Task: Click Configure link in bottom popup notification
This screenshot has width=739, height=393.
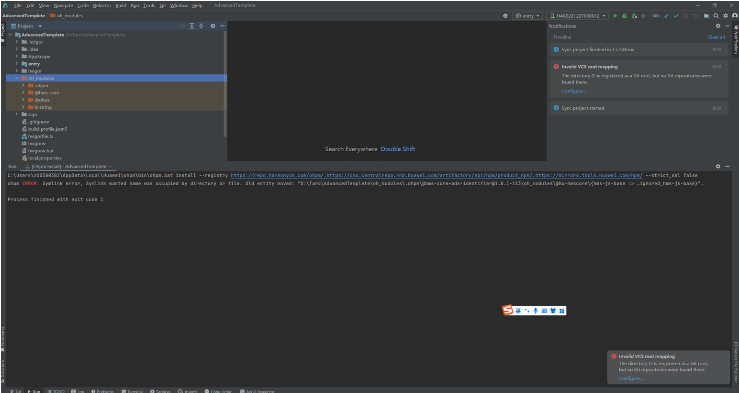Action: pos(631,378)
